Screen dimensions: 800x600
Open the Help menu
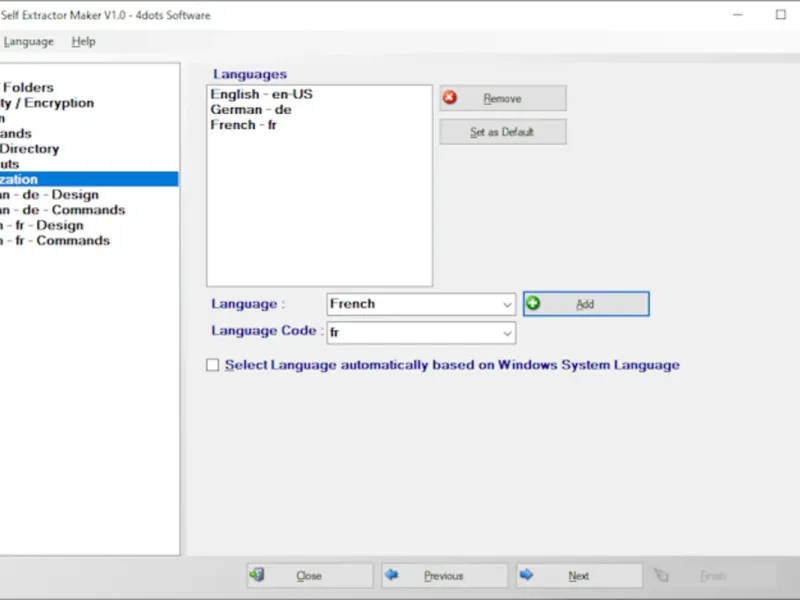(83, 41)
